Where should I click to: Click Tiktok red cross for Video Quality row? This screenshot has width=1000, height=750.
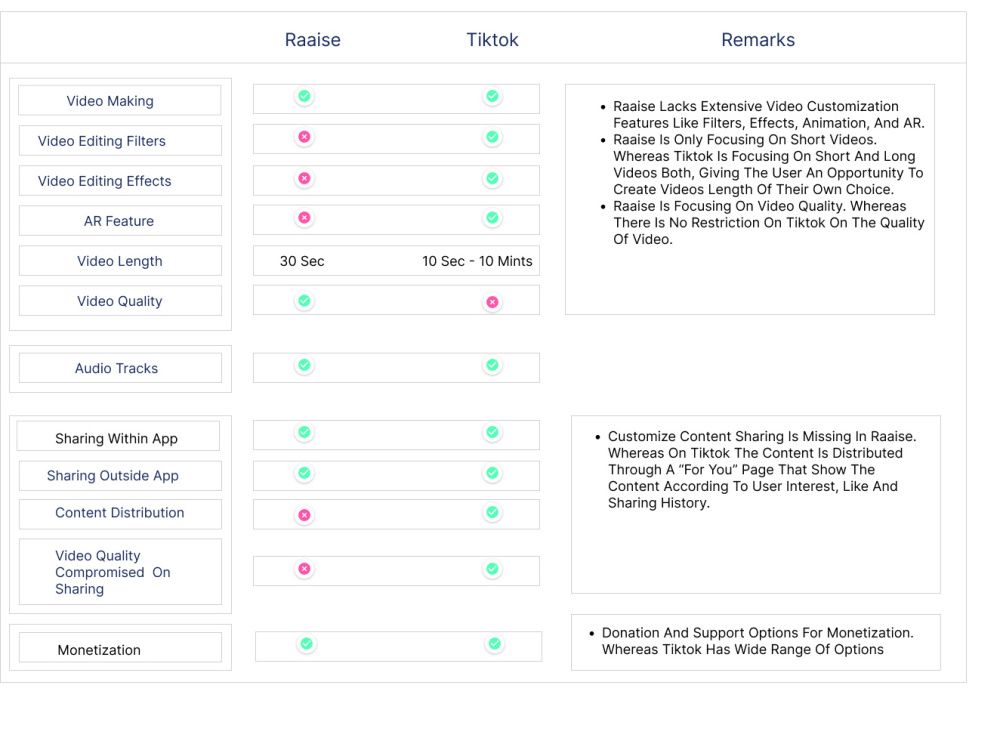(x=492, y=302)
